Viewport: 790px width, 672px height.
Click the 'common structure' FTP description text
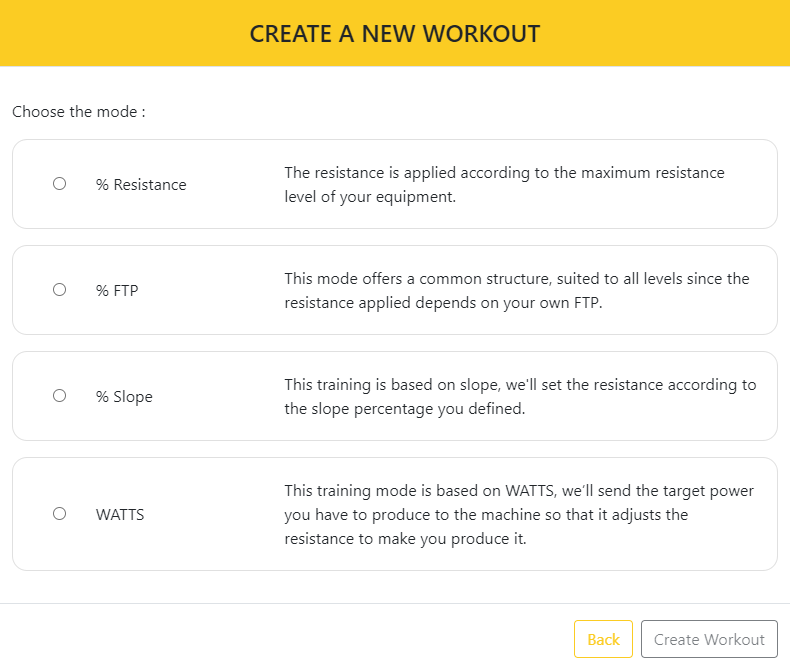pyautogui.click(x=517, y=291)
